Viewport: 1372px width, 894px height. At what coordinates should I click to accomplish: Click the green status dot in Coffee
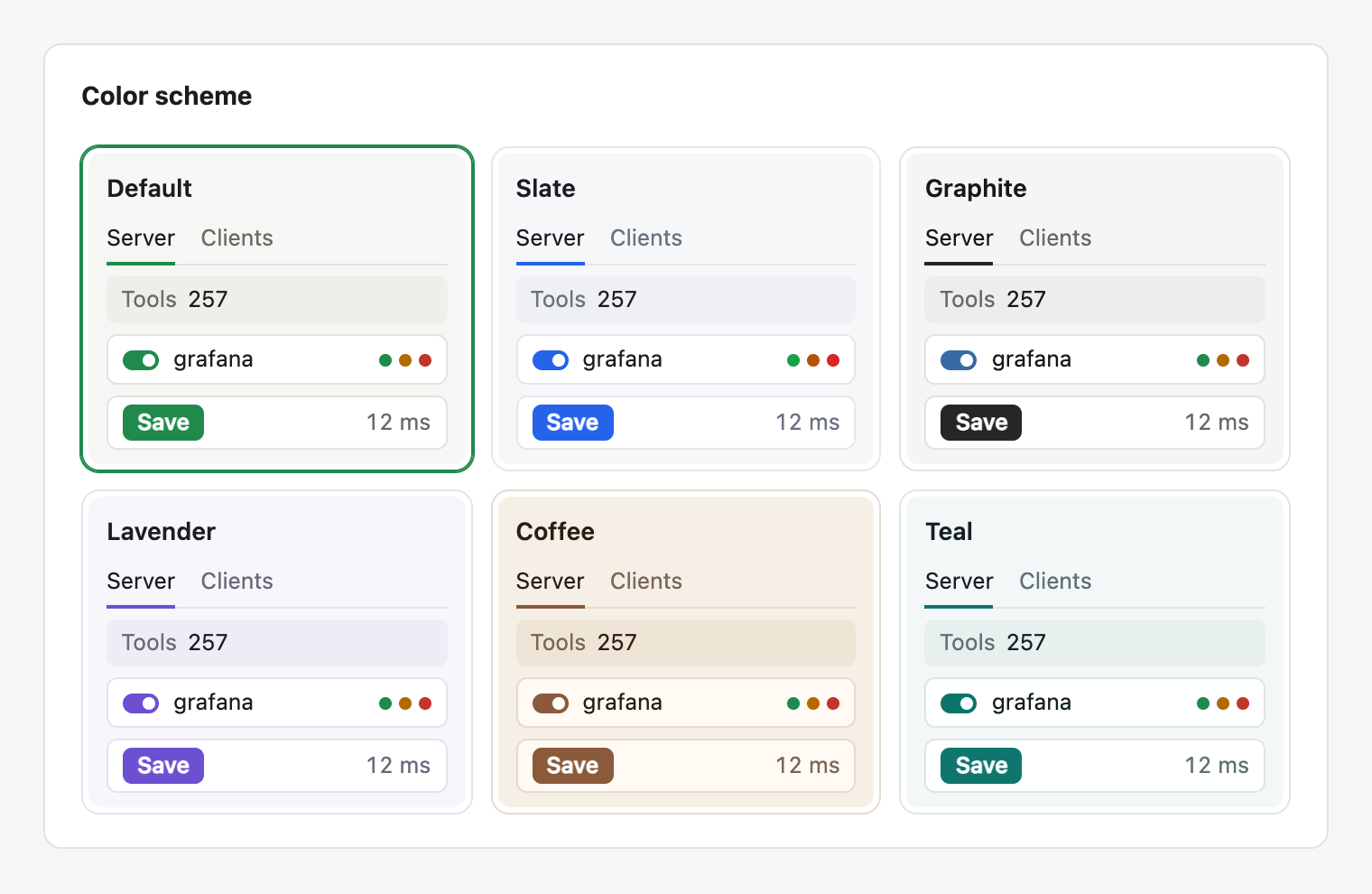[x=793, y=703]
